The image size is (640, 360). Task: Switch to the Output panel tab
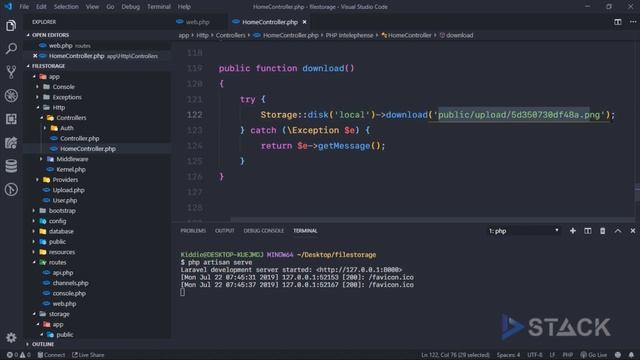pos(224,231)
